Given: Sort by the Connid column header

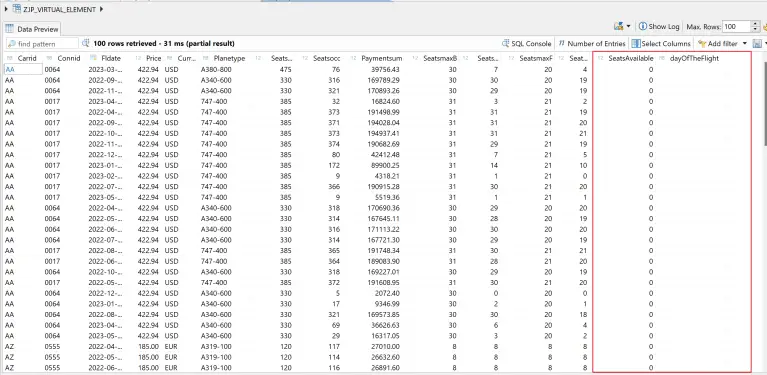Looking at the screenshot, I should [68, 58].
